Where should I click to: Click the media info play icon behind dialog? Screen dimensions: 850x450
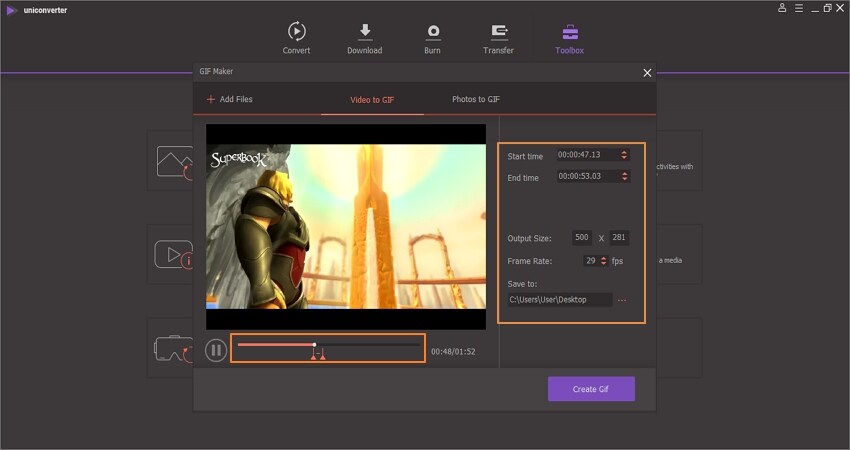pos(174,254)
